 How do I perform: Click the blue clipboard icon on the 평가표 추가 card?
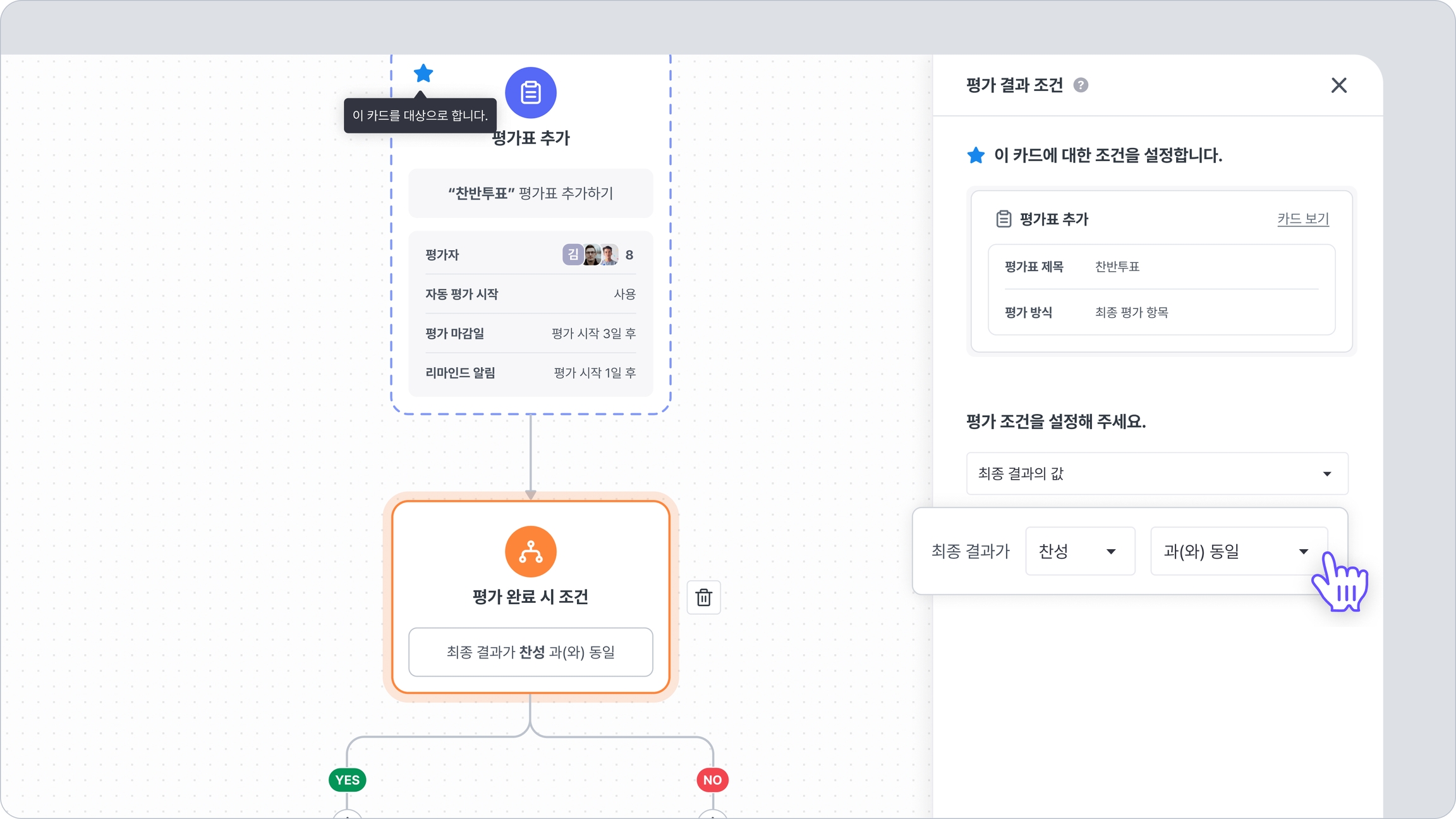coord(530,93)
